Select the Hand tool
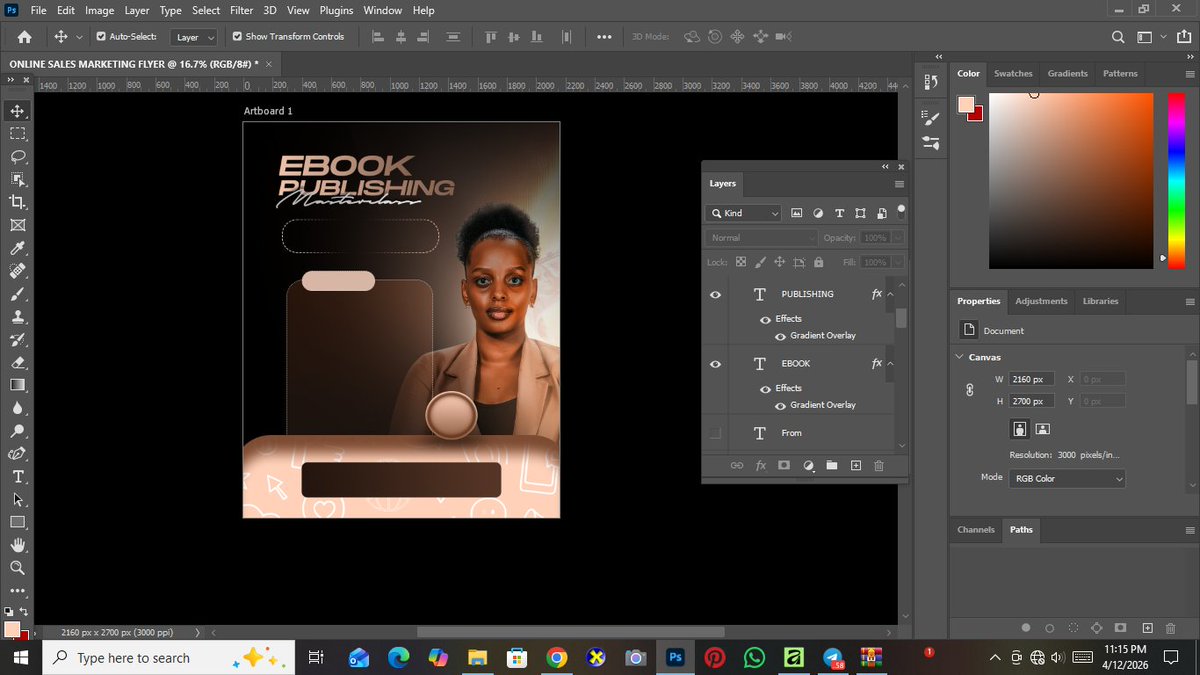Viewport: 1200px width, 675px height. (x=17, y=545)
